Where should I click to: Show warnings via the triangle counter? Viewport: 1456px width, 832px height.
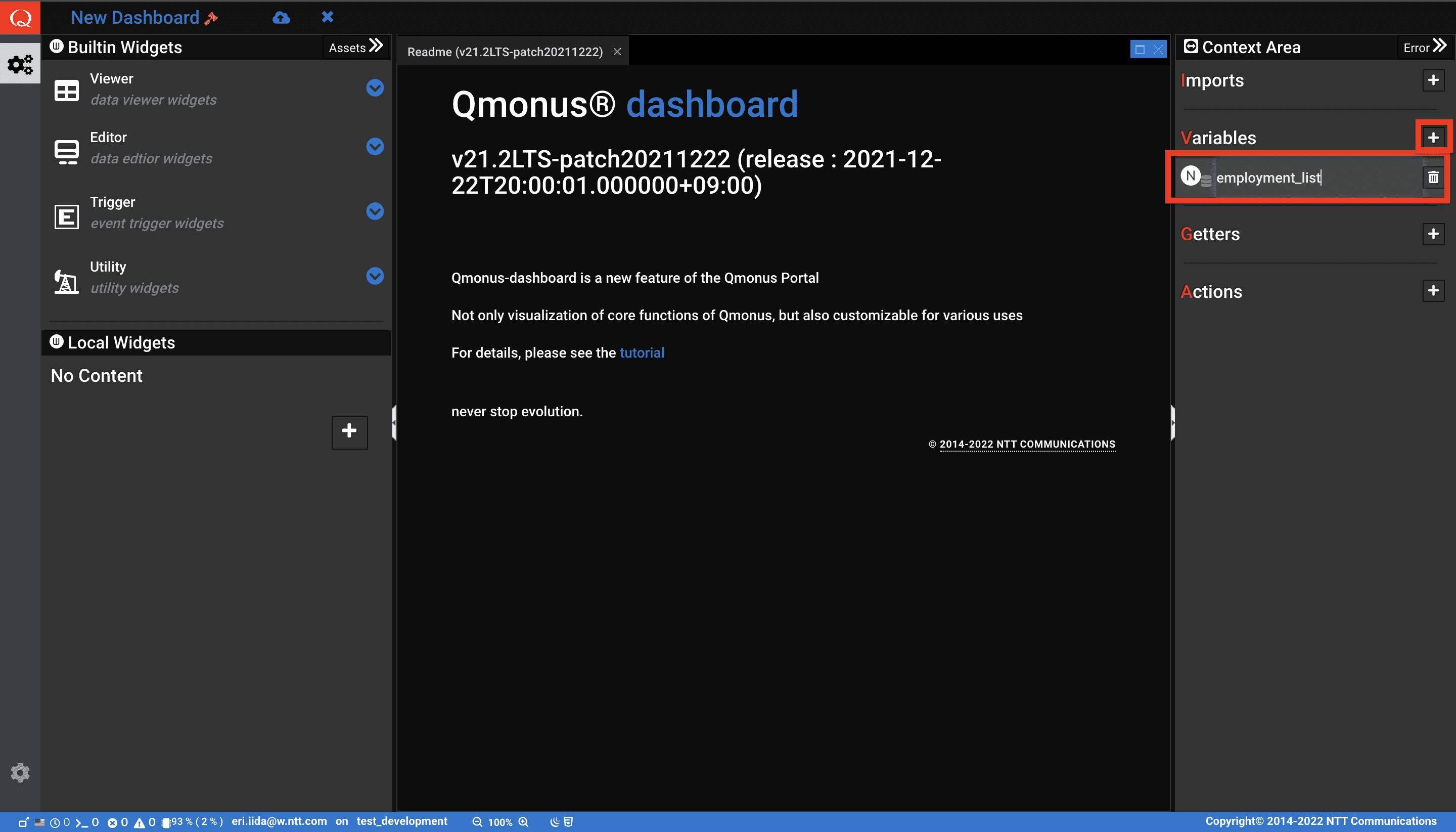point(145,822)
